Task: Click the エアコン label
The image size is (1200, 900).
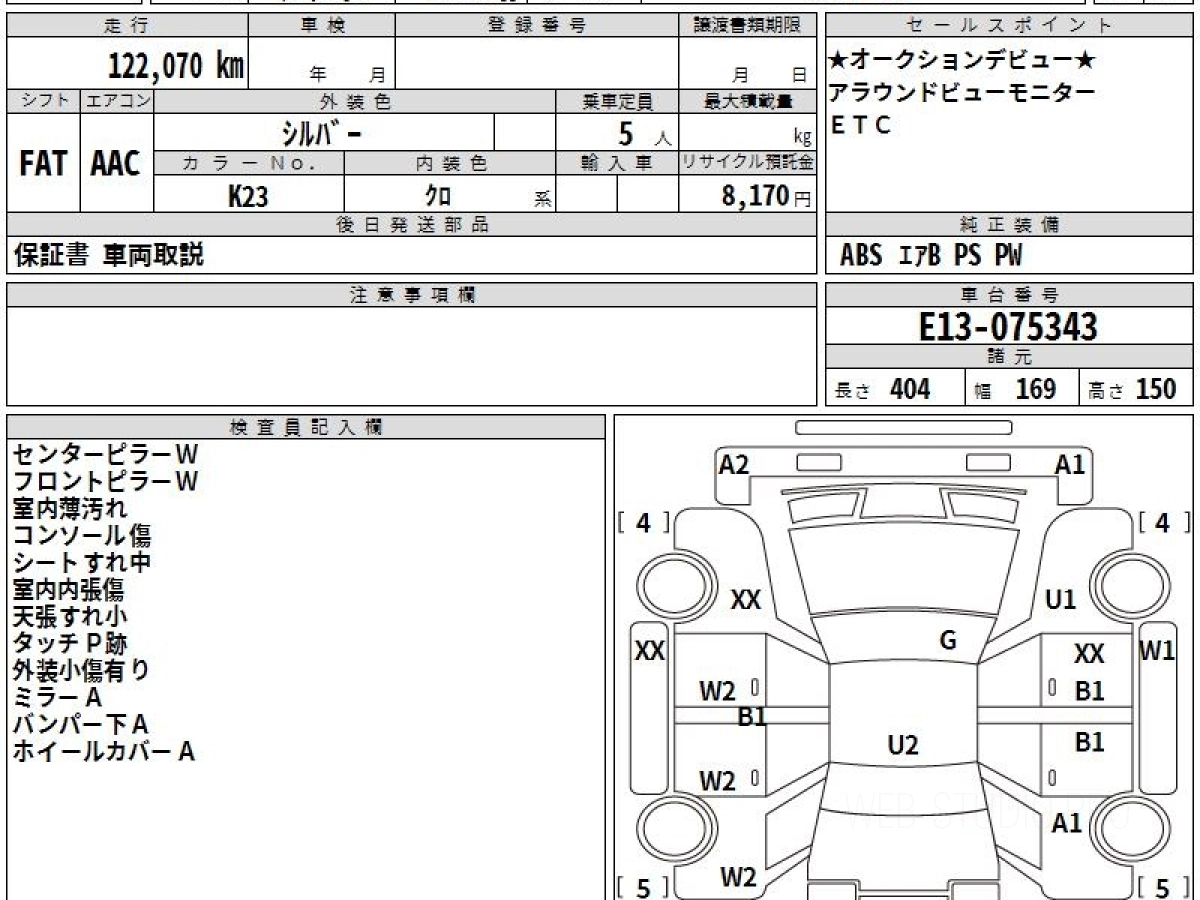Action: [x=117, y=101]
